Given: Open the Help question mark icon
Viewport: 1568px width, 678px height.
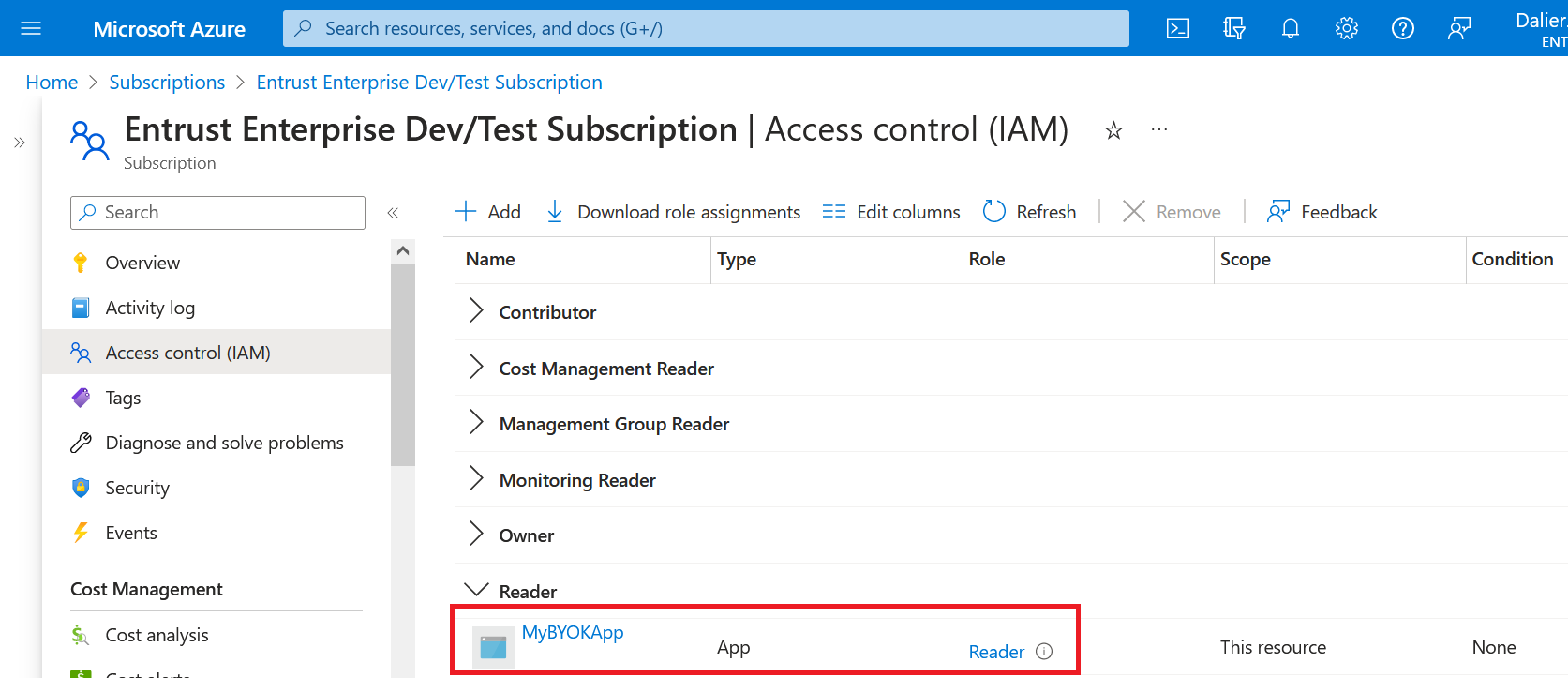Looking at the screenshot, I should (1403, 28).
